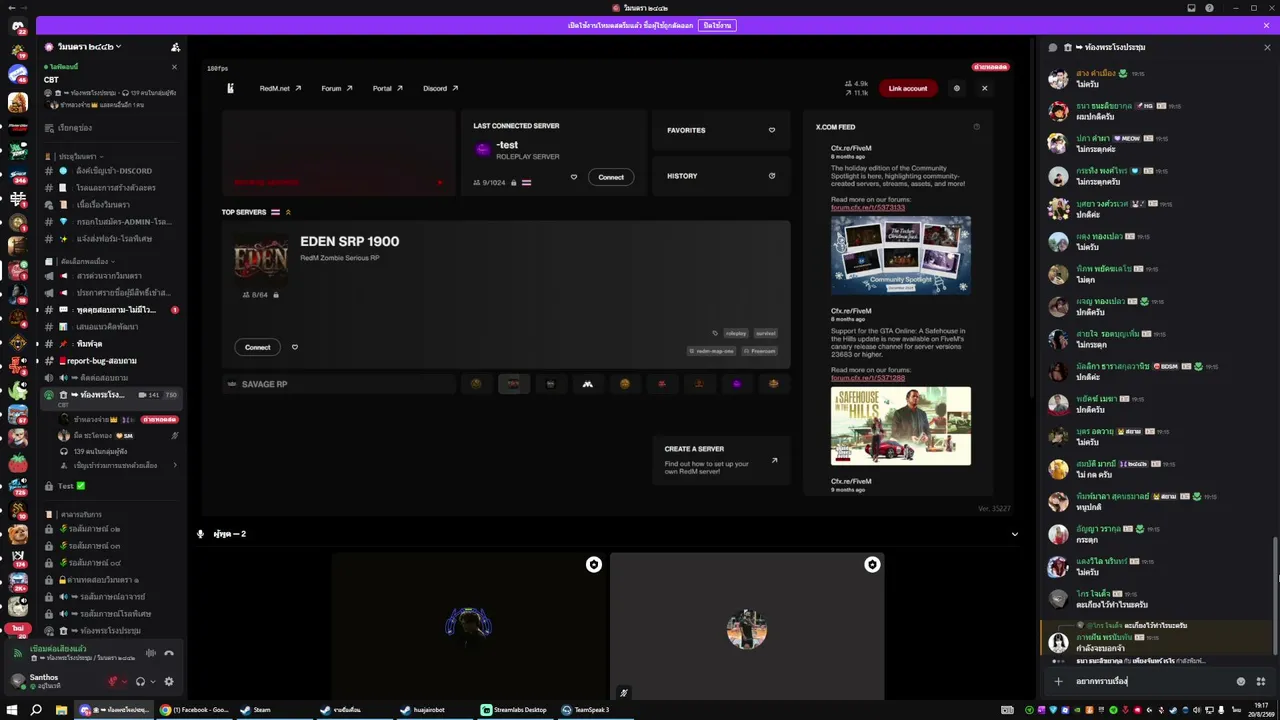Screen dimensions: 1280x720
Task: Close the stage chat panel
Action: (x=1267, y=47)
